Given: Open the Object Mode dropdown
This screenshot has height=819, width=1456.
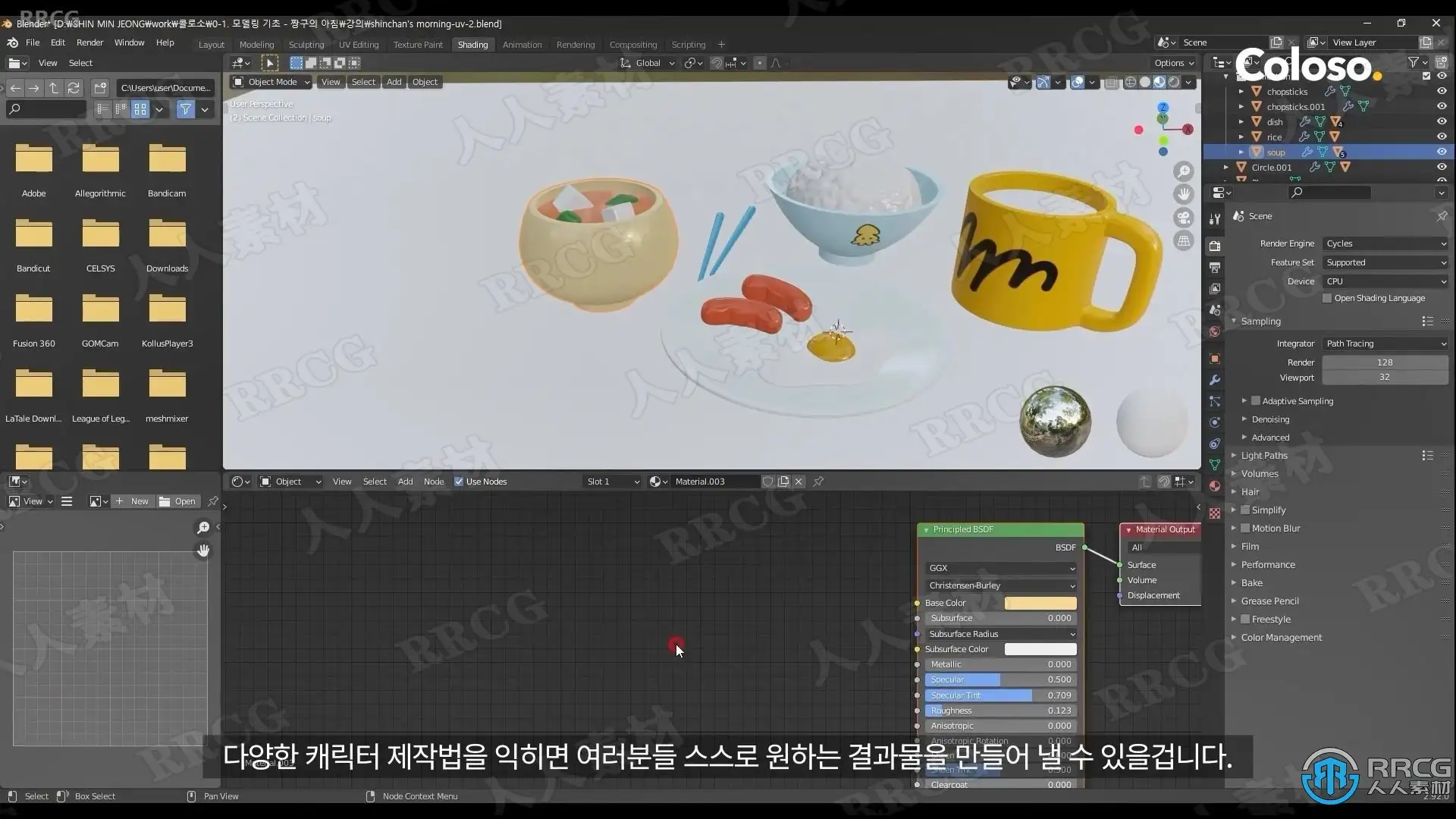Looking at the screenshot, I should [x=271, y=82].
